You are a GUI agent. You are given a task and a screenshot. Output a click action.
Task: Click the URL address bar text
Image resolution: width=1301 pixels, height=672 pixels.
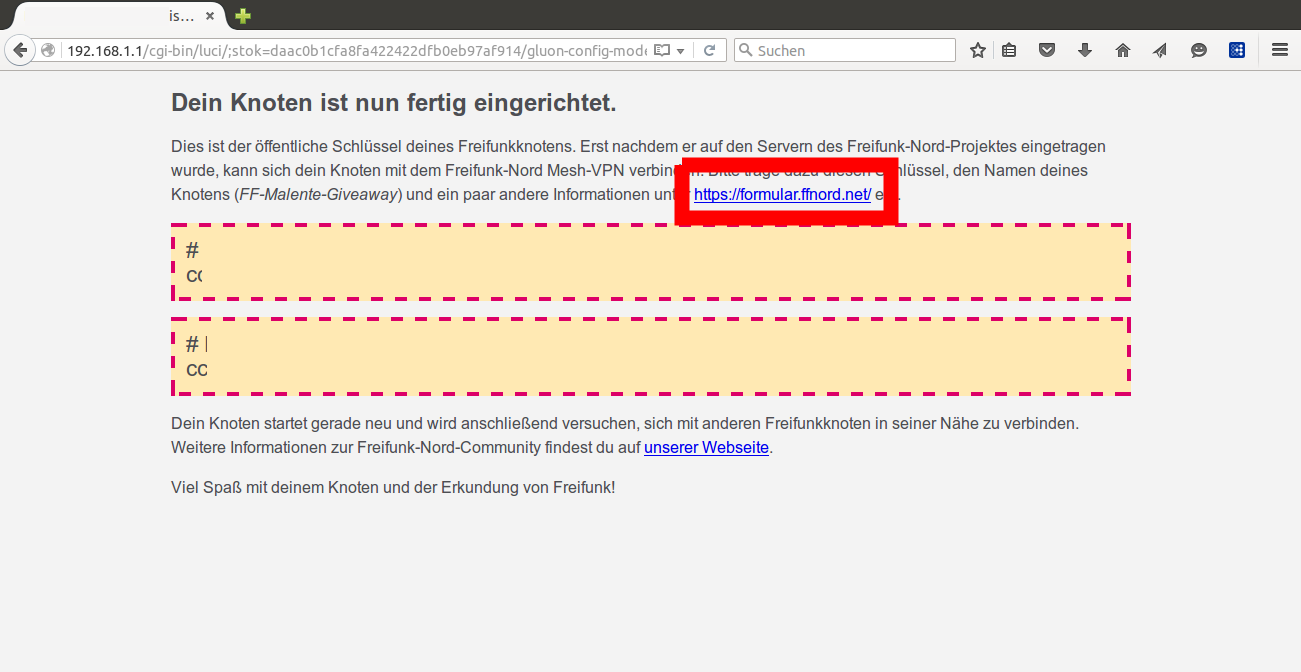(x=350, y=50)
